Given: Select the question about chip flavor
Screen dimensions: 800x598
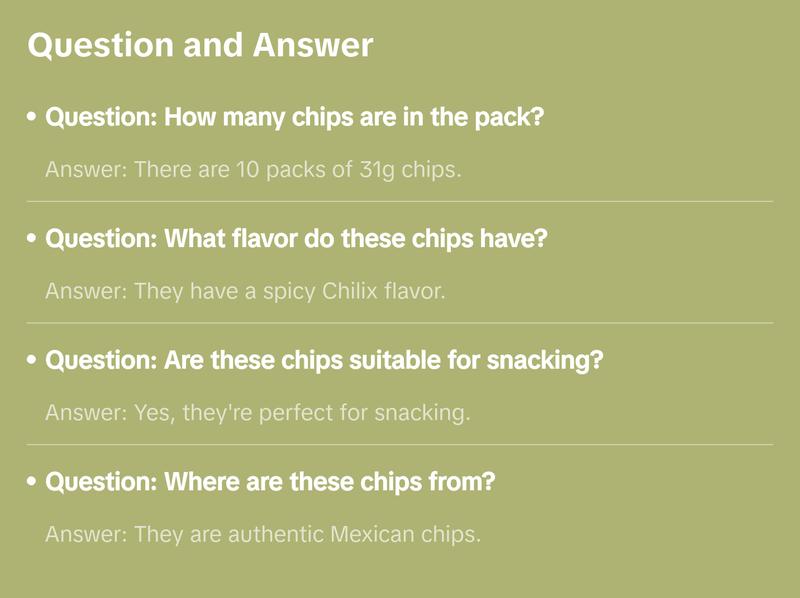Looking at the screenshot, I should (297, 239).
